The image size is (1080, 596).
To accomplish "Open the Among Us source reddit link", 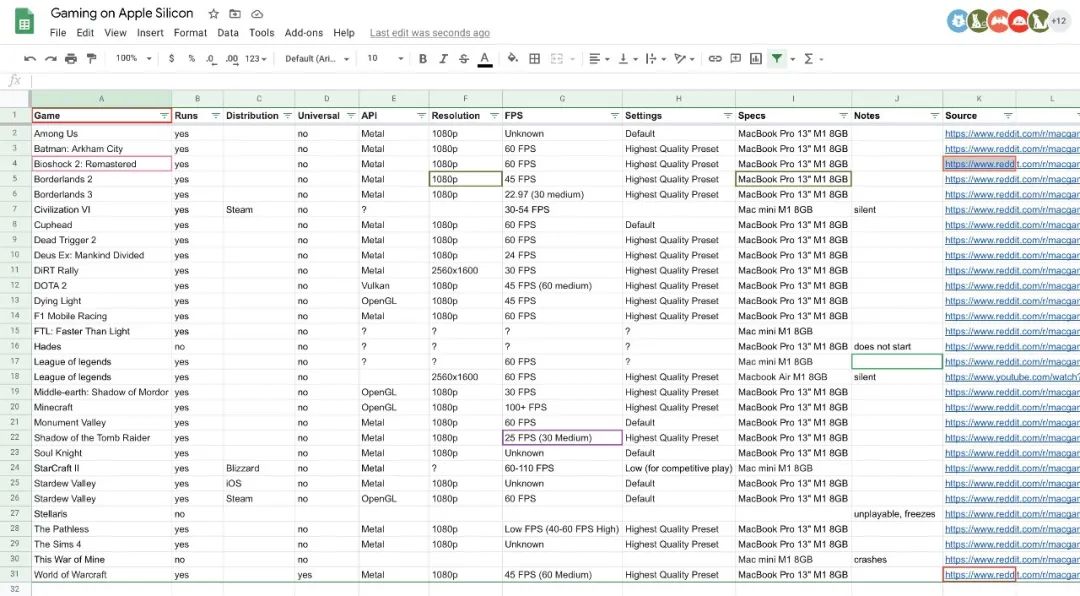I will coord(1012,134).
